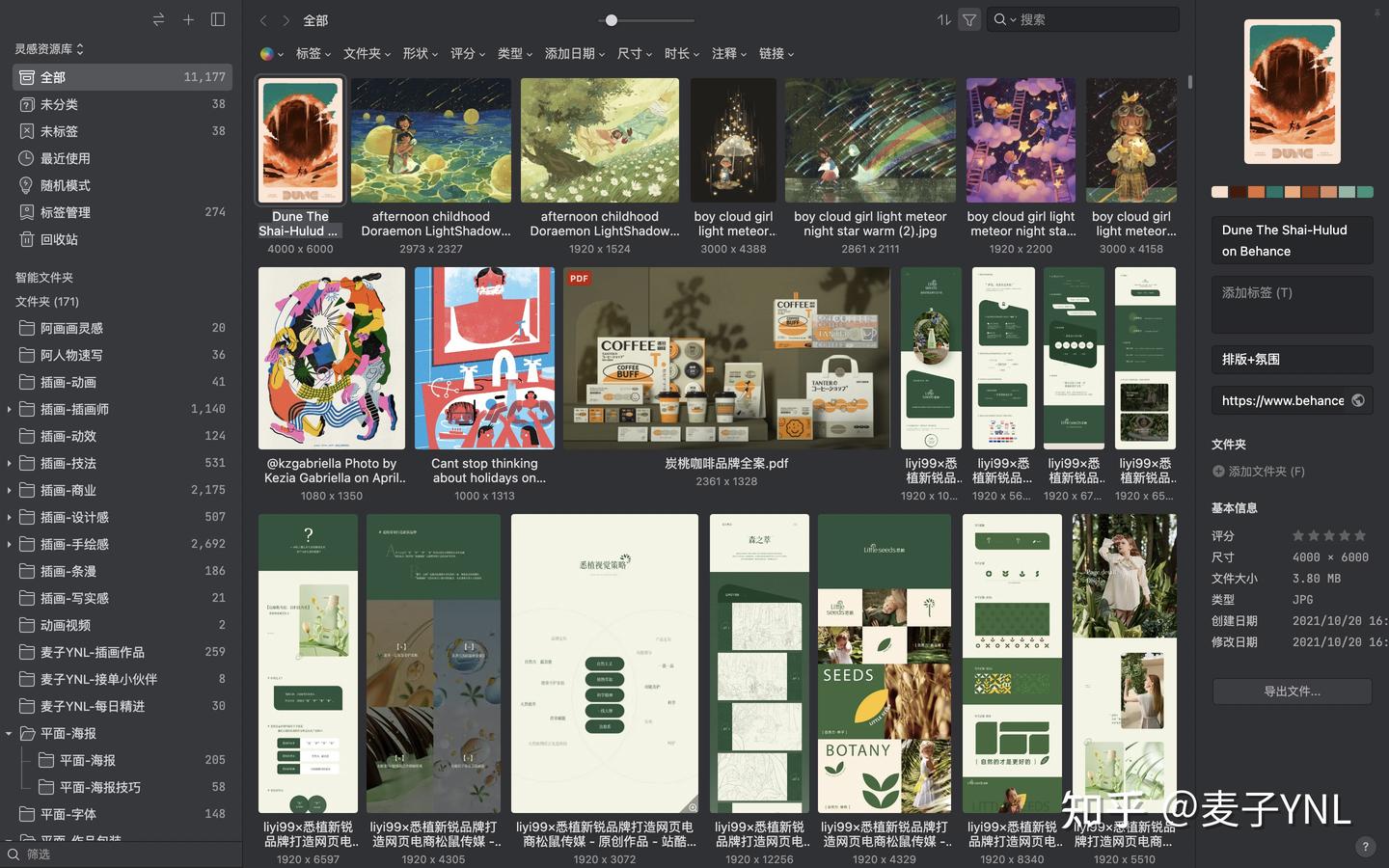Toggle the filter funnel icon

pos(969,19)
